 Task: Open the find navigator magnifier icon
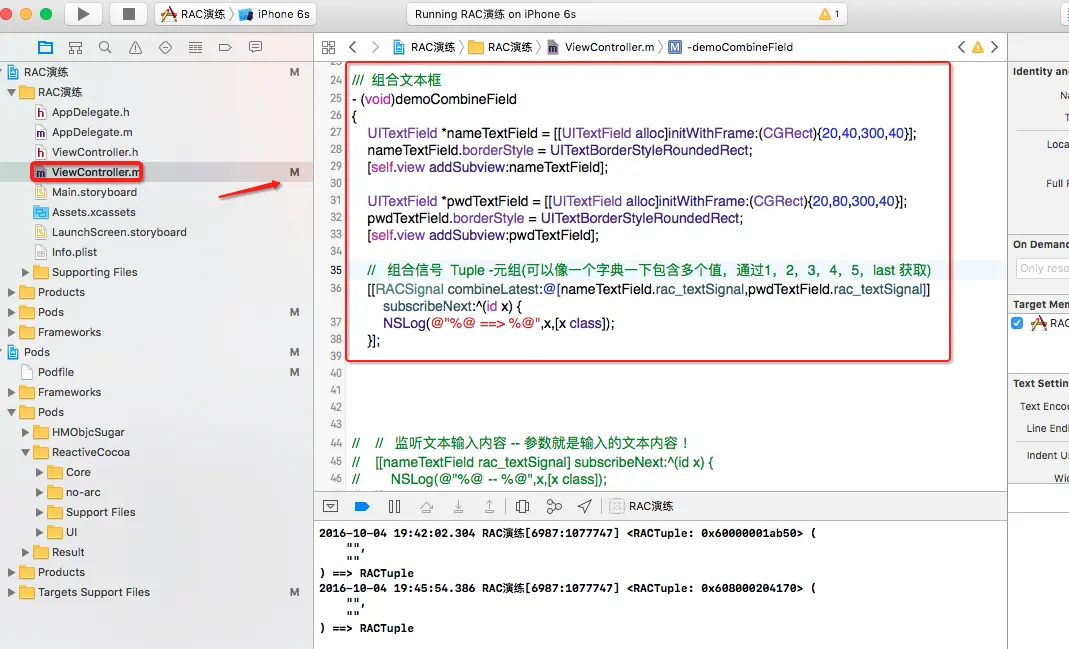tap(105, 47)
